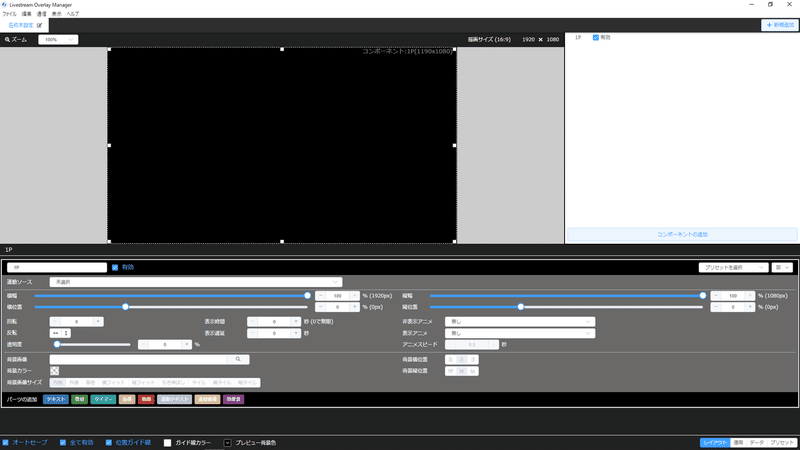Screen dimensions: 800x450
Task: Click the 縦位置 slider handle
Action: 520,307
